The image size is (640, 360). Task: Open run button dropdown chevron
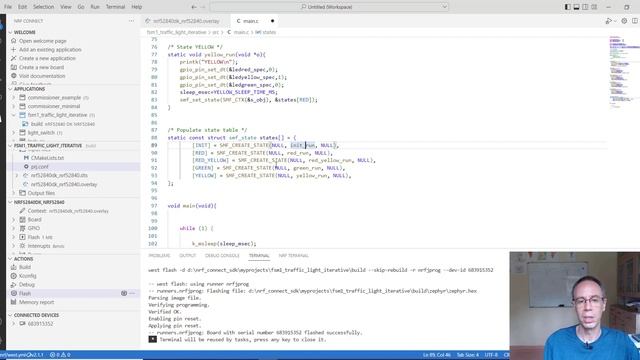click(x=615, y=21)
